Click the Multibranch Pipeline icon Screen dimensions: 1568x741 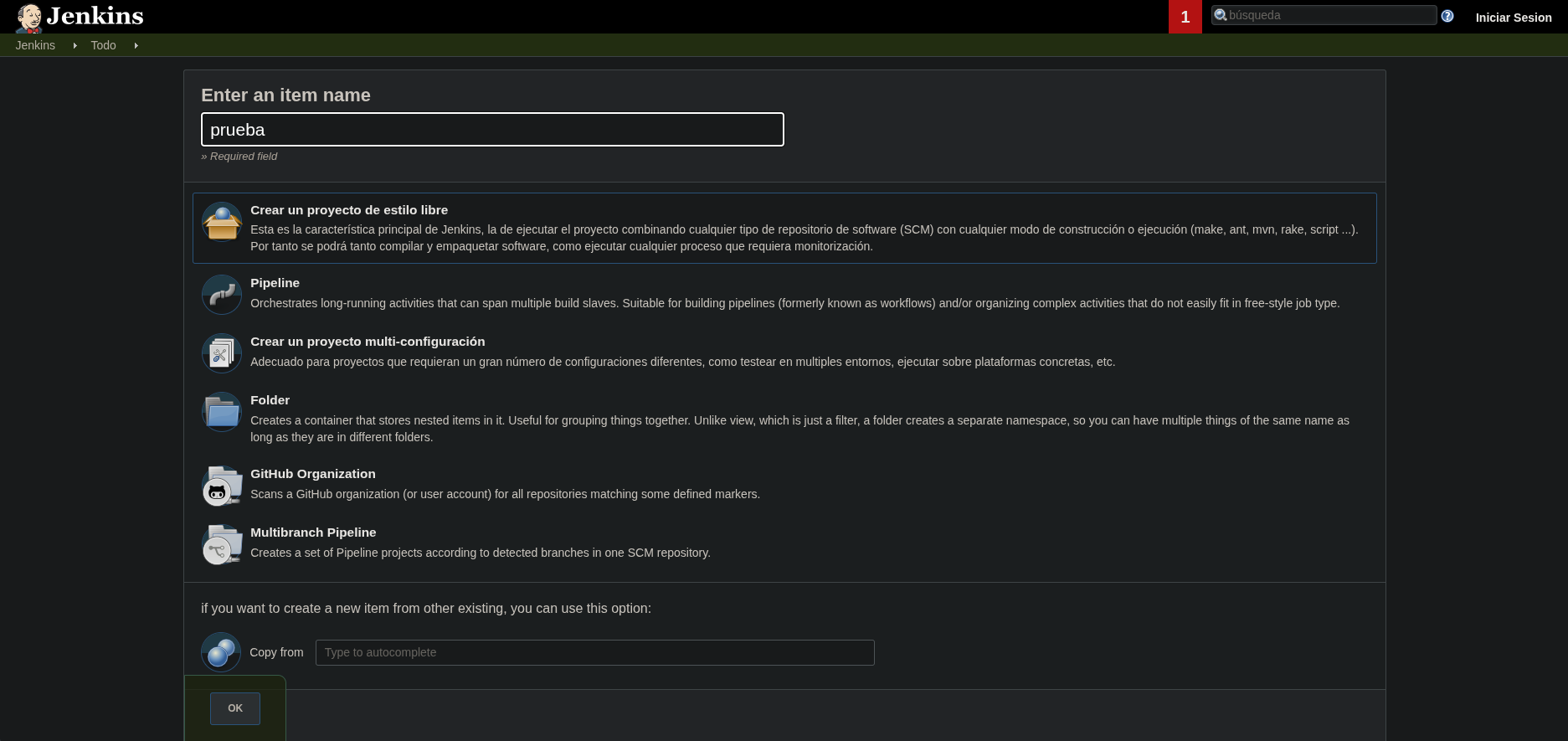click(222, 544)
